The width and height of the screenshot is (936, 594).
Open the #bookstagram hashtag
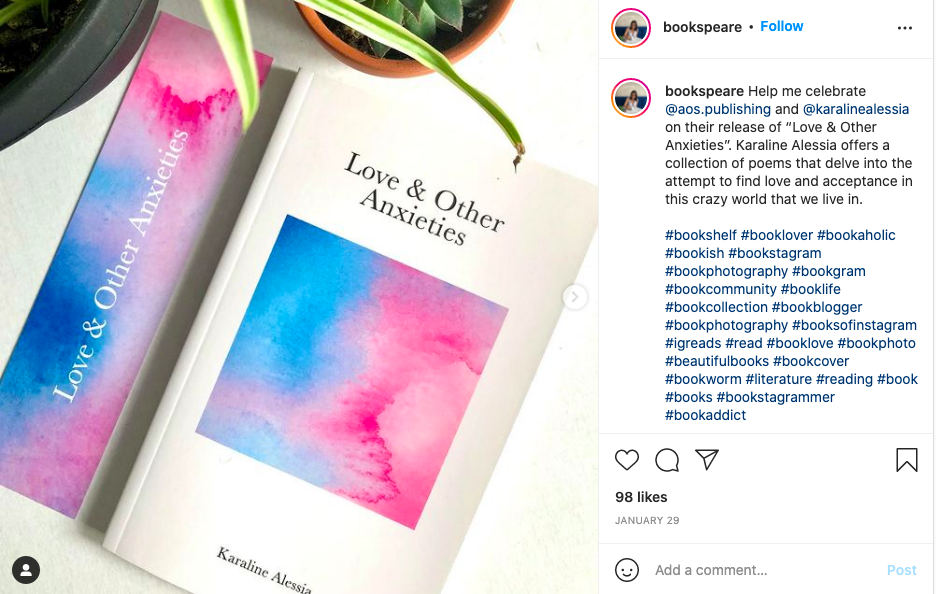(x=774, y=253)
